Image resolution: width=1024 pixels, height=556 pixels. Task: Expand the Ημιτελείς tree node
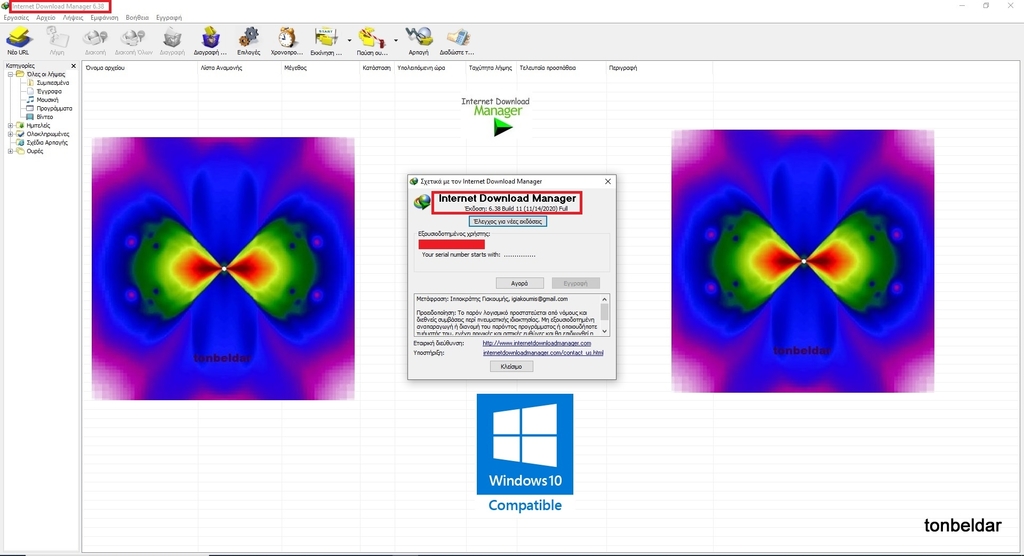10,125
